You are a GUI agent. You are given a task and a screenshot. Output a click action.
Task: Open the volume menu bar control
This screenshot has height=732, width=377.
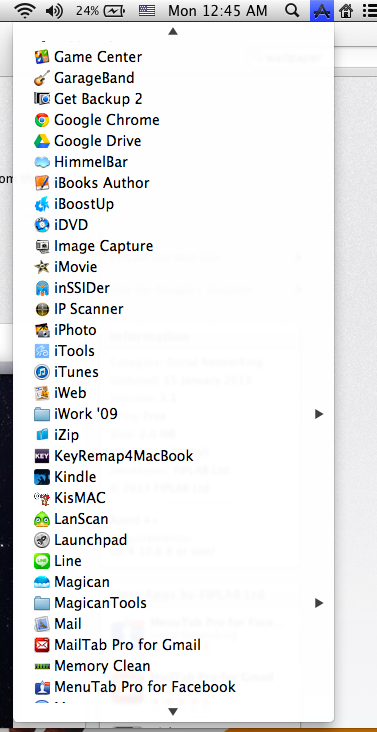pyautogui.click(x=55, y=10)
